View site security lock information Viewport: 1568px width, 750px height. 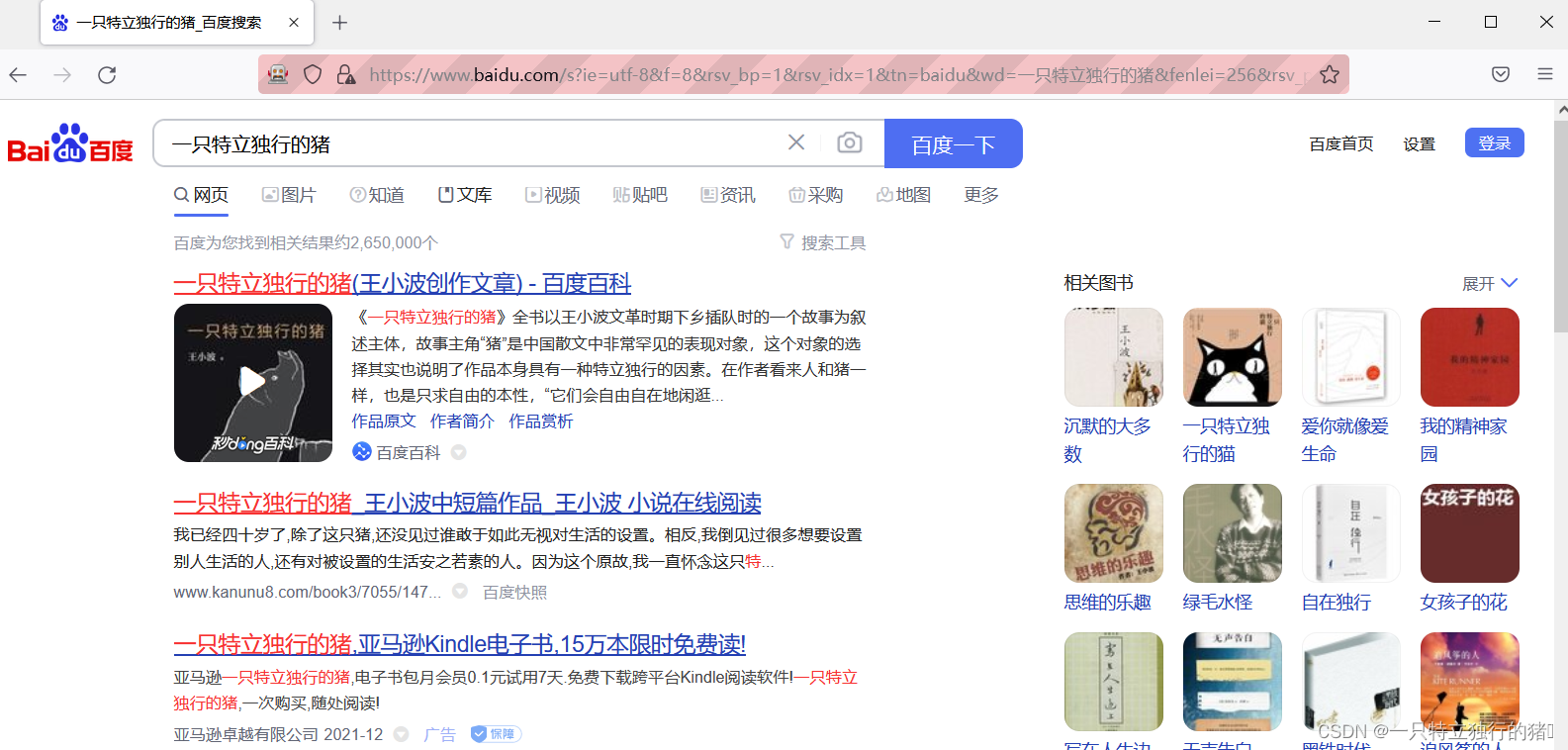(345, 74)
